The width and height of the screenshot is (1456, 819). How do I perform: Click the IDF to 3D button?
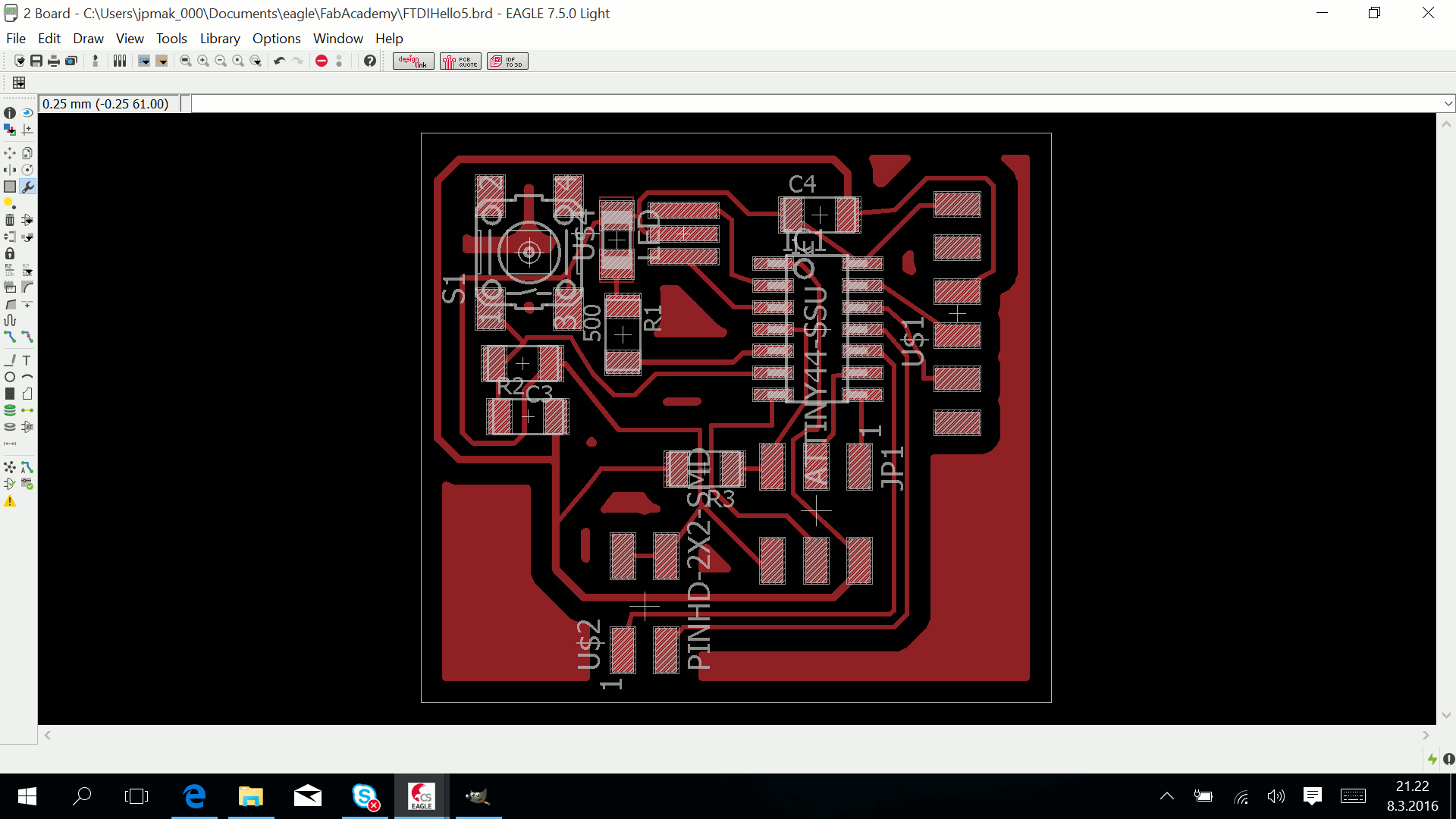point(507,61)
